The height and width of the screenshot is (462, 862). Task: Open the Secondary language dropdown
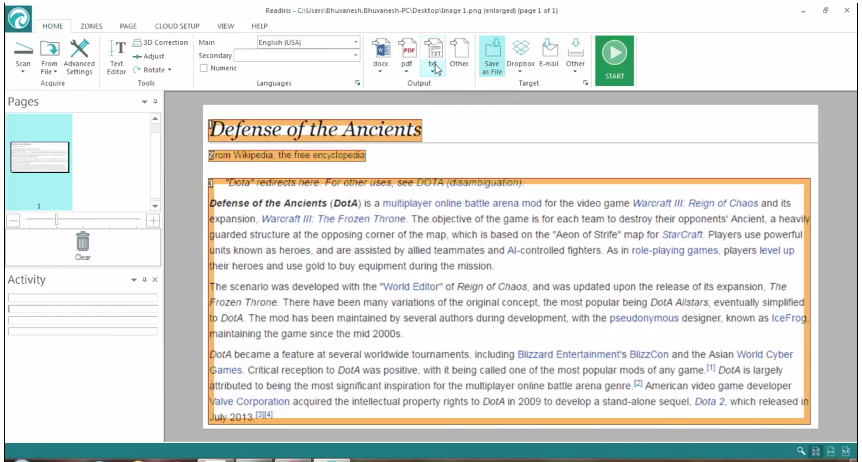pyautogui.click(x=355, y=55)
